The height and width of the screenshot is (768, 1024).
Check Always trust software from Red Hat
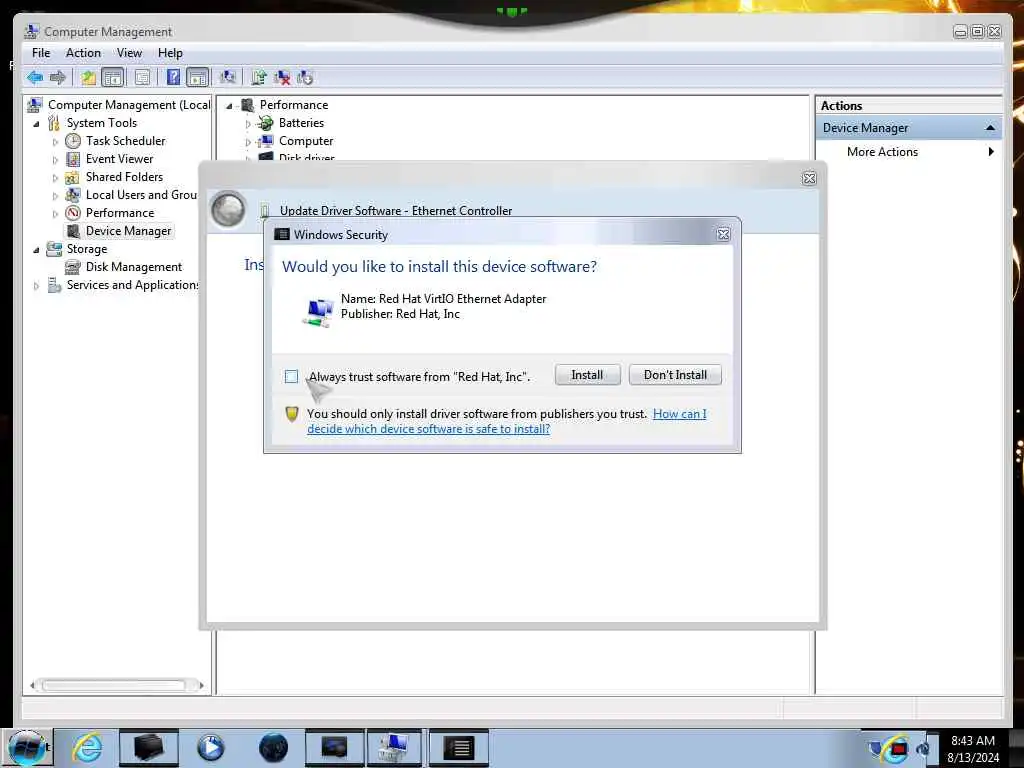291,377
